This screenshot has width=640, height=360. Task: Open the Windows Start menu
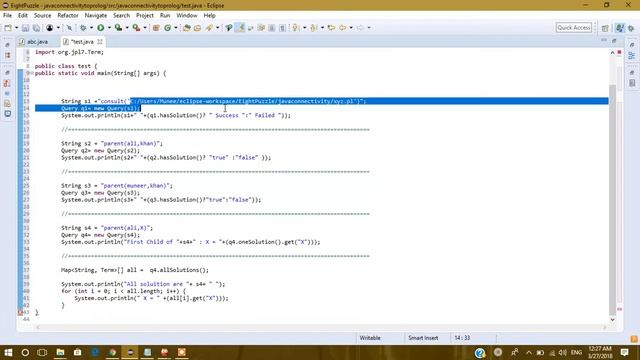point(8,352)
